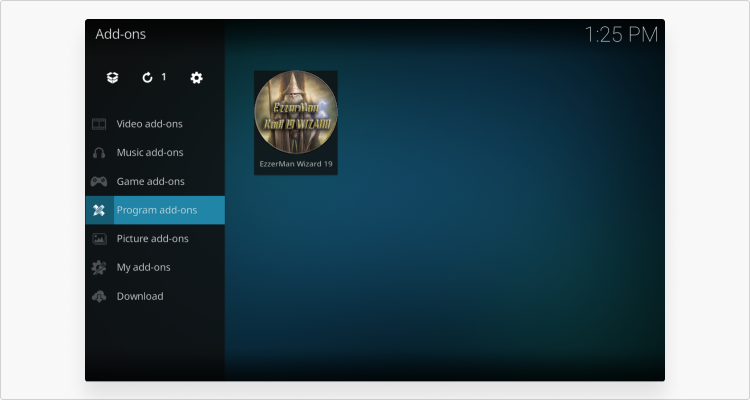This screenshot has height=400, width=750.
Task: Click the tools icon for Program add-ons
Action: tap(99, 210)
